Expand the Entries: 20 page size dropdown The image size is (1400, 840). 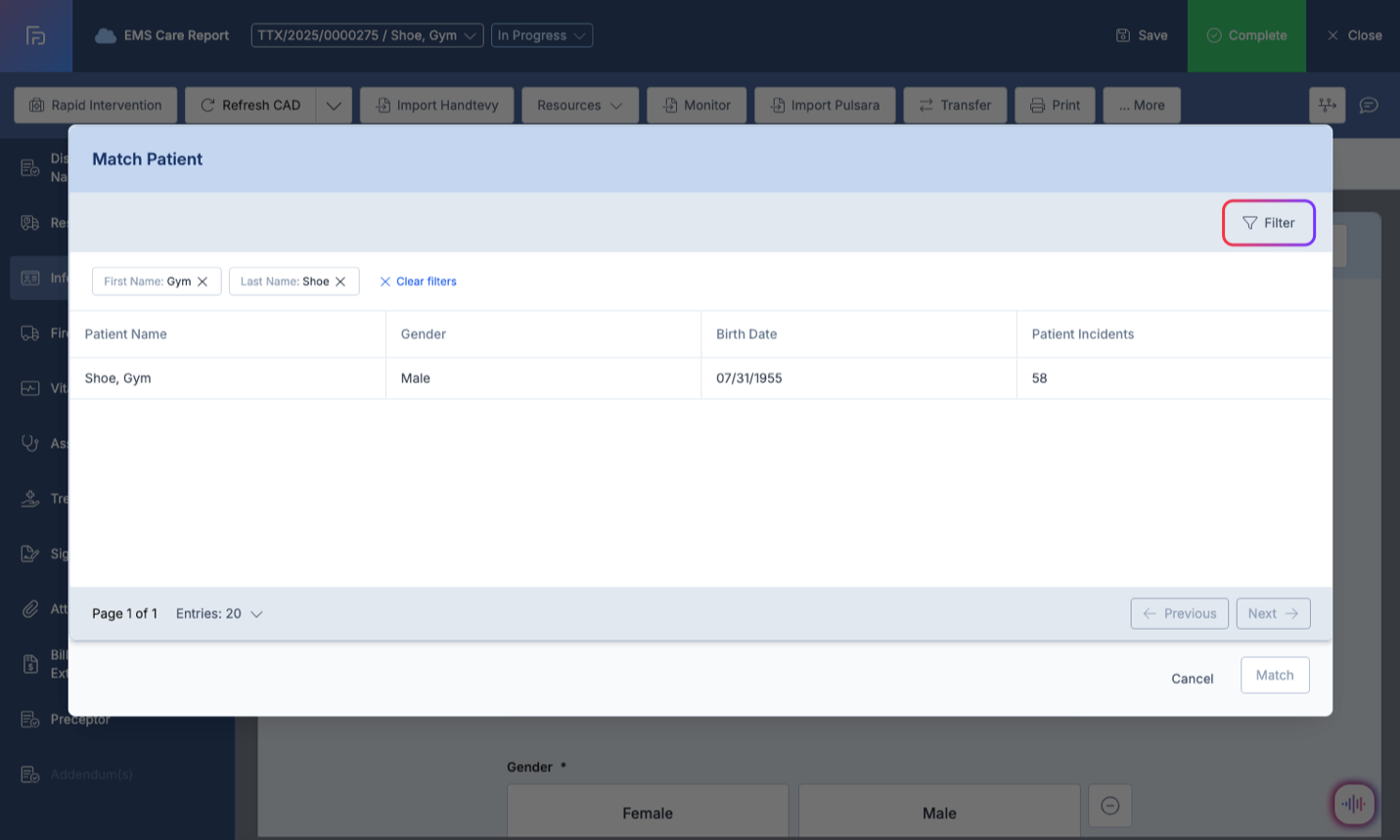220,614
